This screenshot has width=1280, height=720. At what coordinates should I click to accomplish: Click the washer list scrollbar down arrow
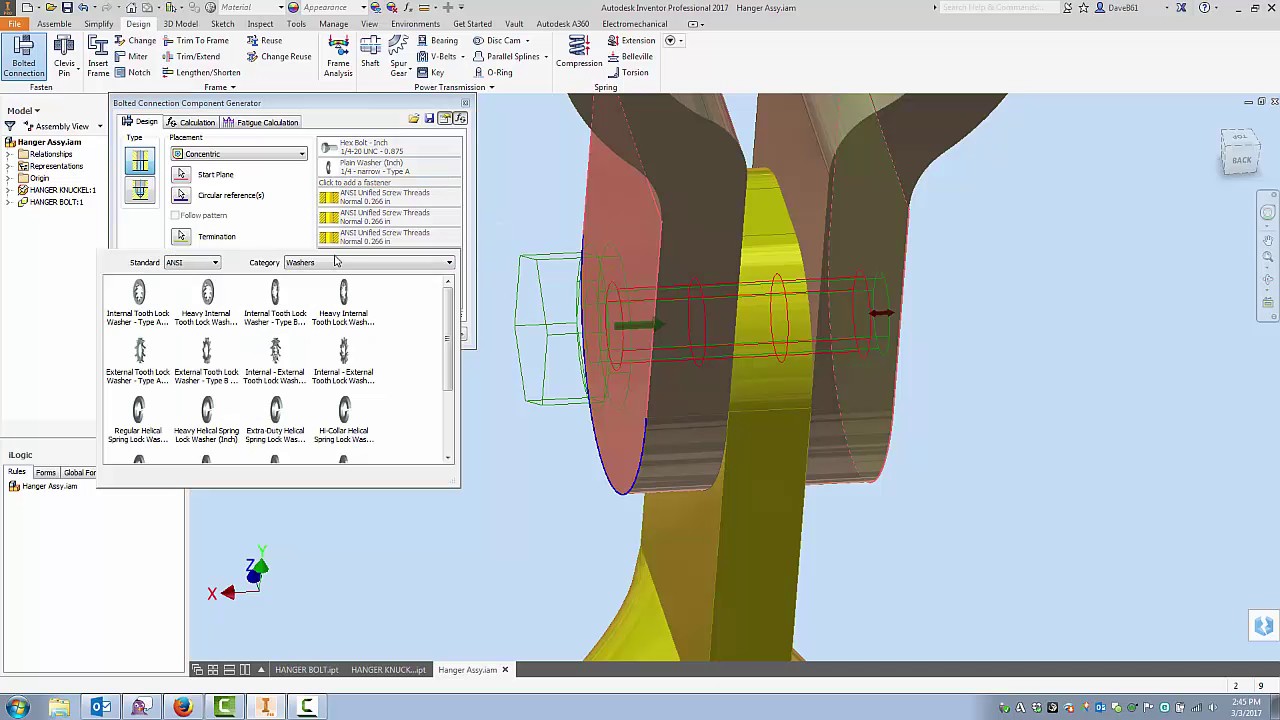(448, 458)
